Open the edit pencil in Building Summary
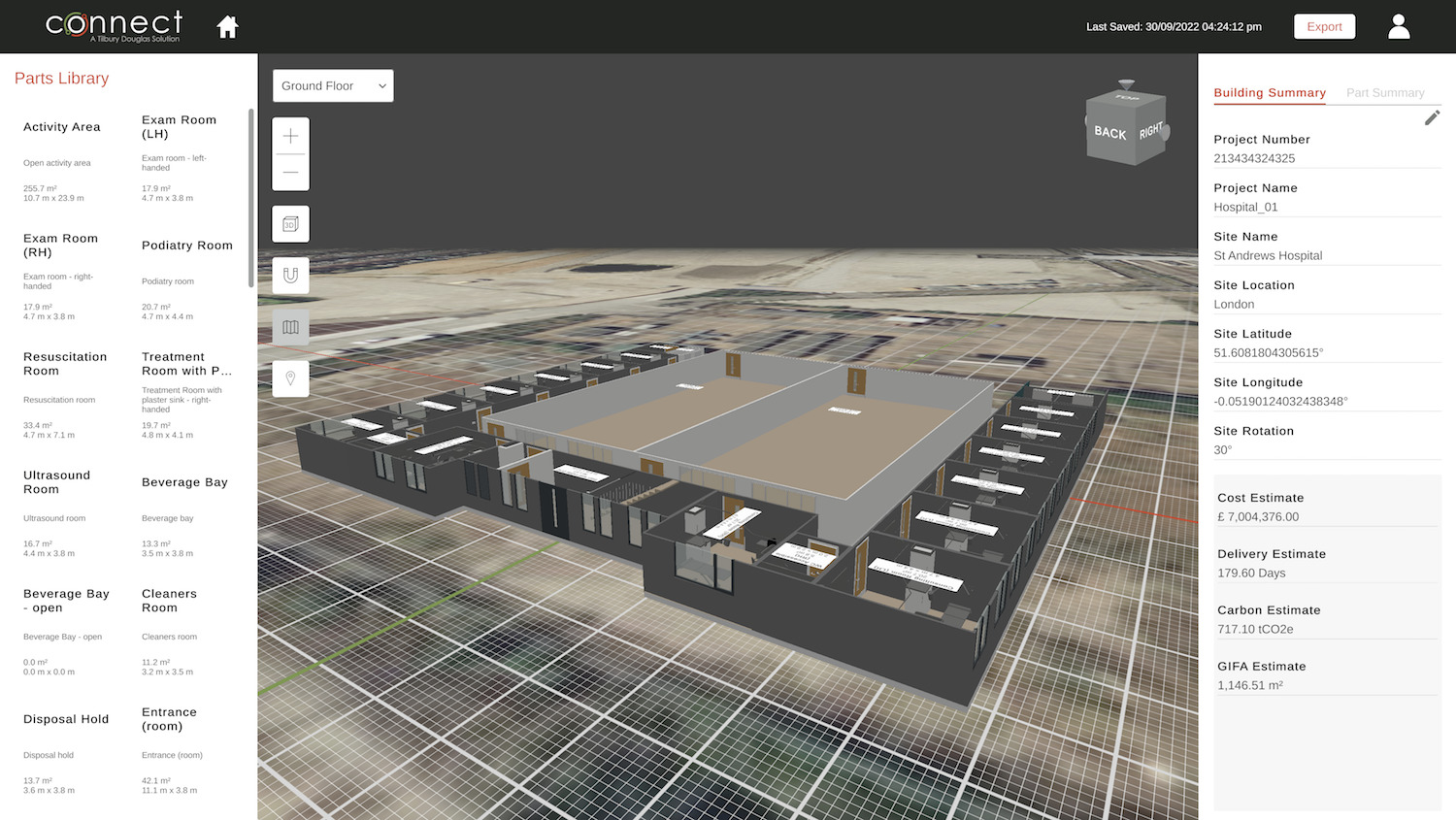The width and height of the screenshot is (1456, 820). (1433, 117)
